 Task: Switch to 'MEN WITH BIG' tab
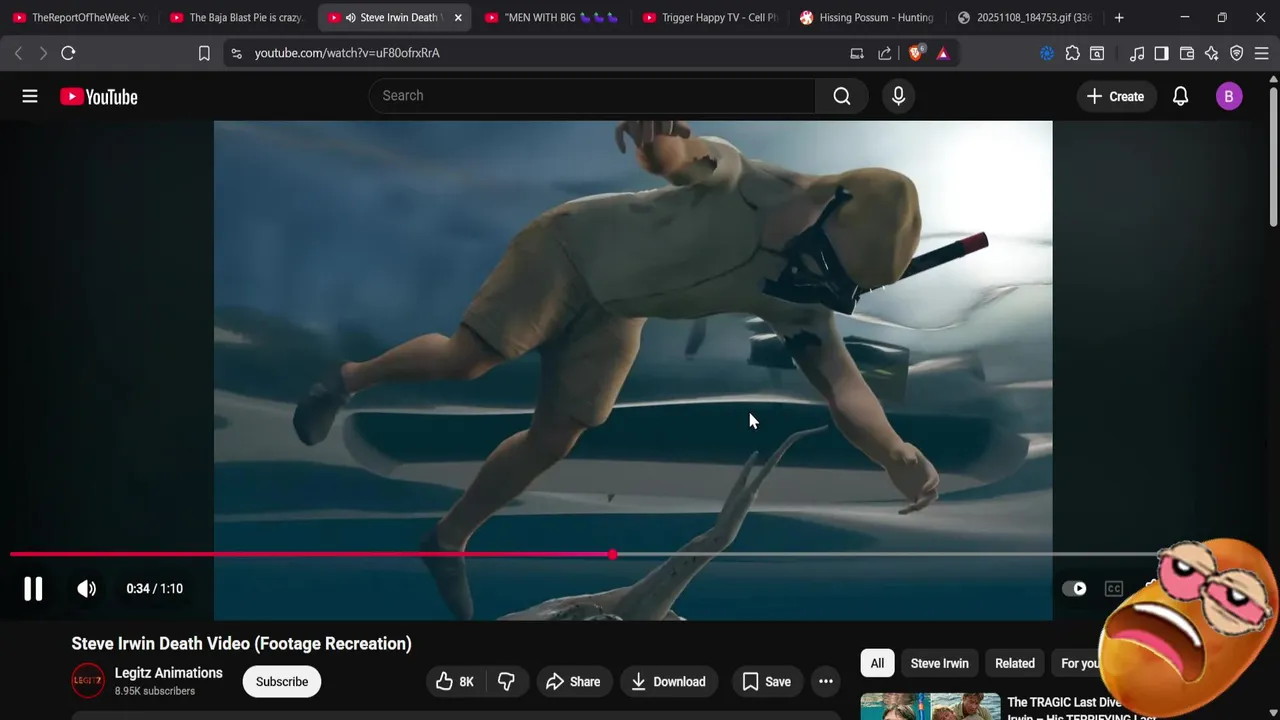click(551, 18)
